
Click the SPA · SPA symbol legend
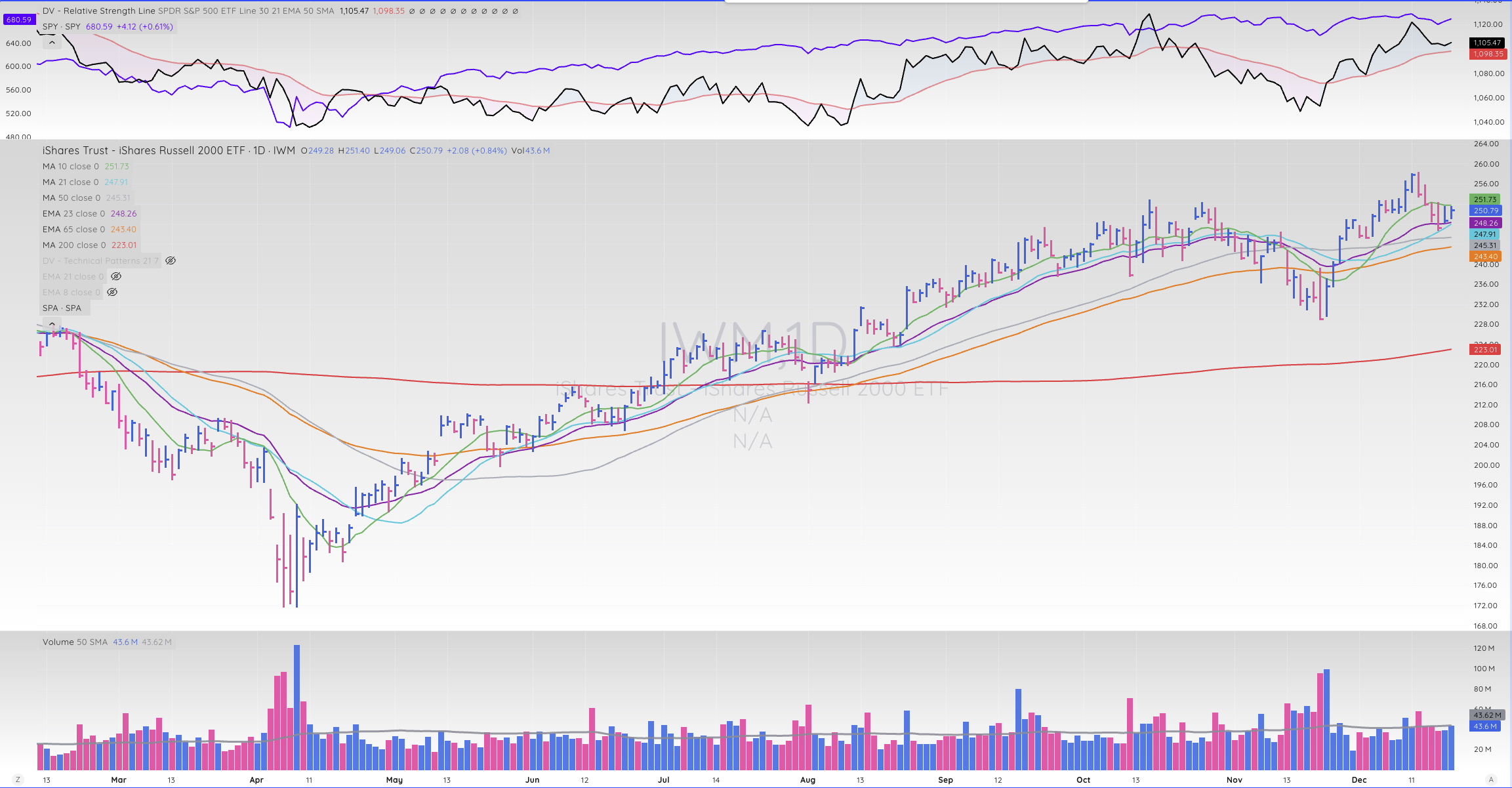62,308
